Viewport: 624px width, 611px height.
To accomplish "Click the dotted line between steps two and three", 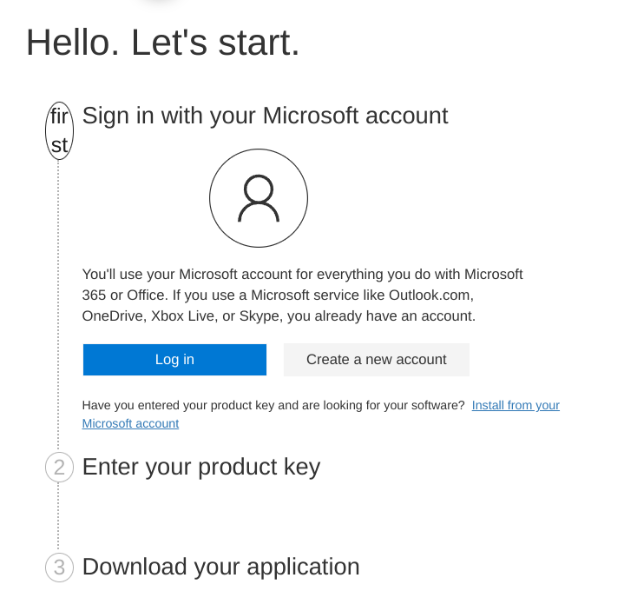I will coord(58,517).
